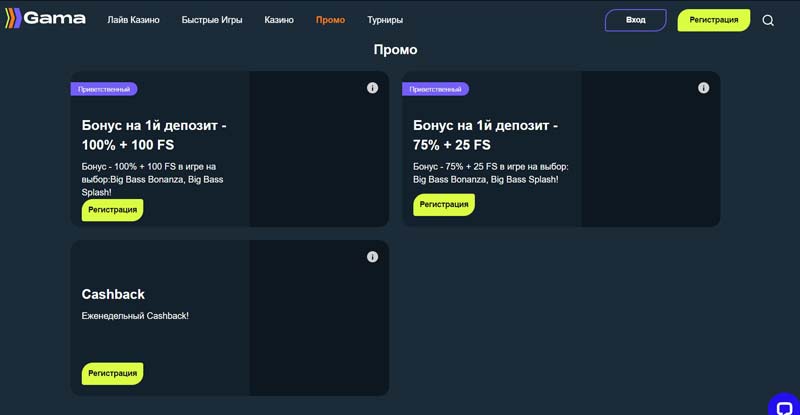The image size is (800, 415).
Task: Click Приветственный tag on 75% bonus card
Action: pos(435,89)
